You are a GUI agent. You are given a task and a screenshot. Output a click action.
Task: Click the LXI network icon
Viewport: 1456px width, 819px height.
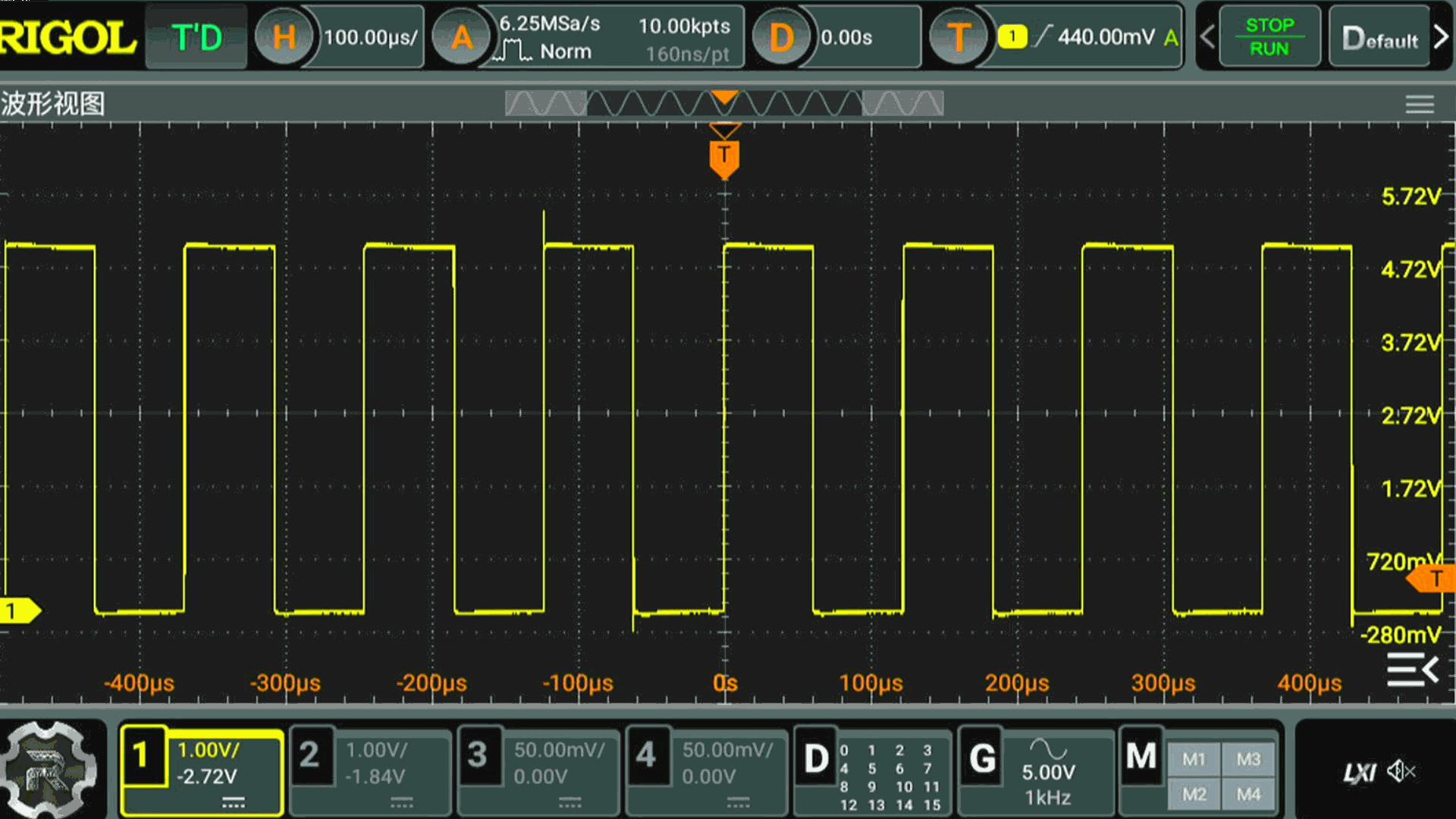[x=1358, y=772]
